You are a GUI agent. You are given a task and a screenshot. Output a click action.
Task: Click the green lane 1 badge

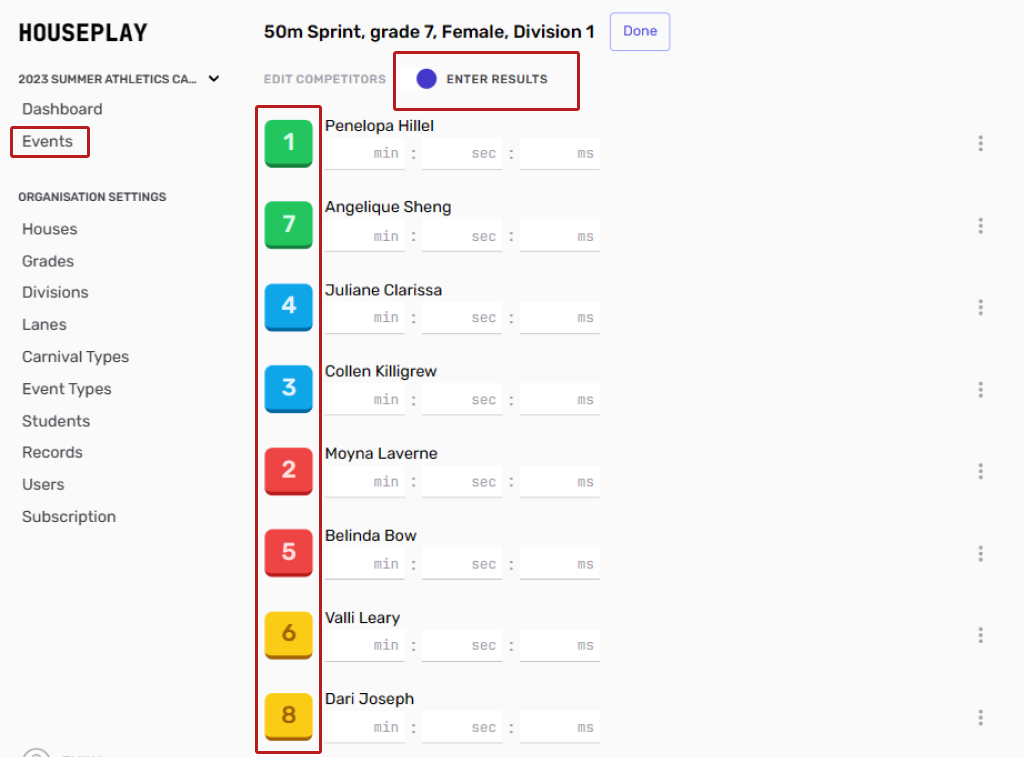(289, 143)
